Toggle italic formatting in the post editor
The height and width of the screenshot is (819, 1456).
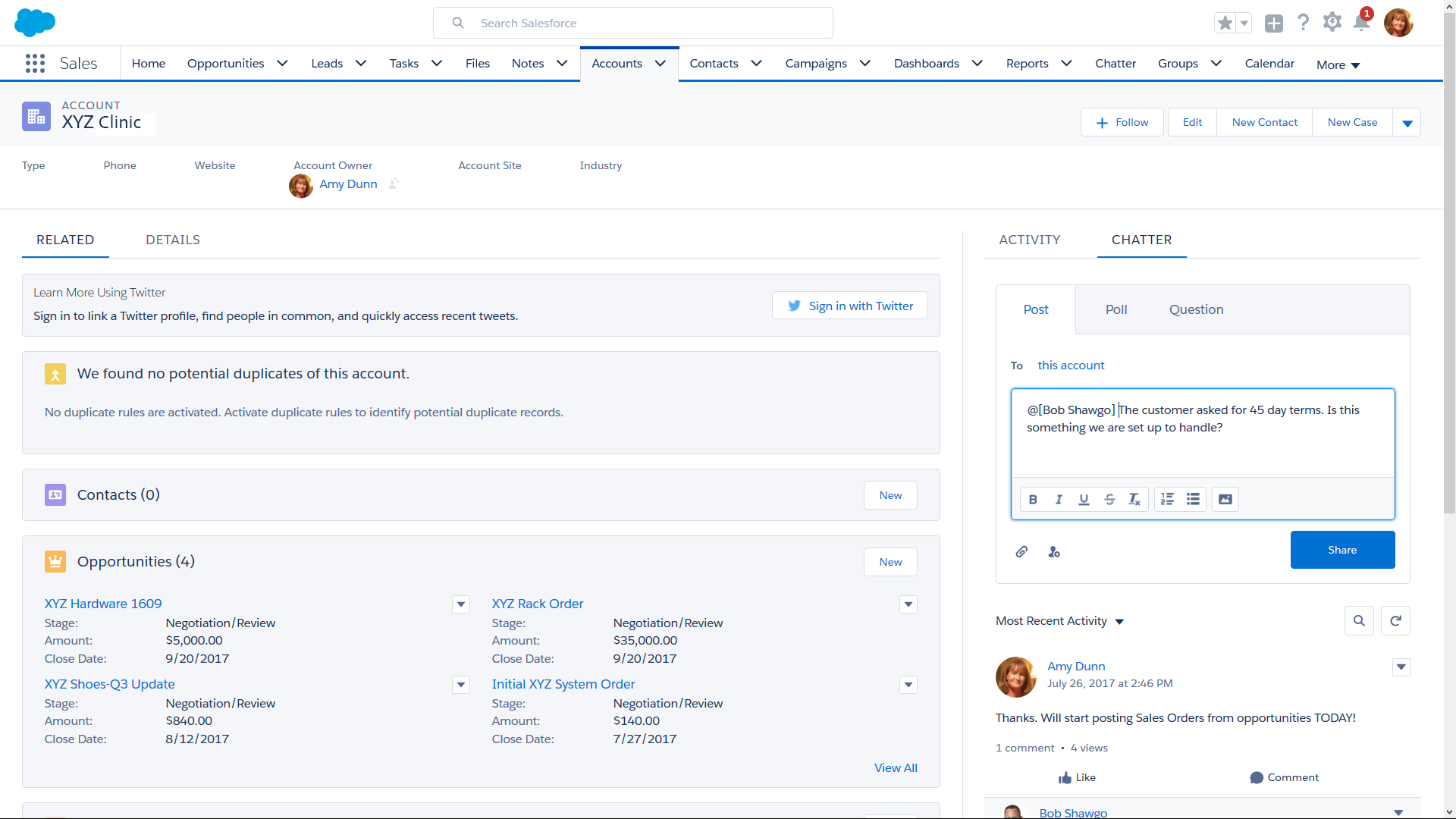pos(1059,499)
